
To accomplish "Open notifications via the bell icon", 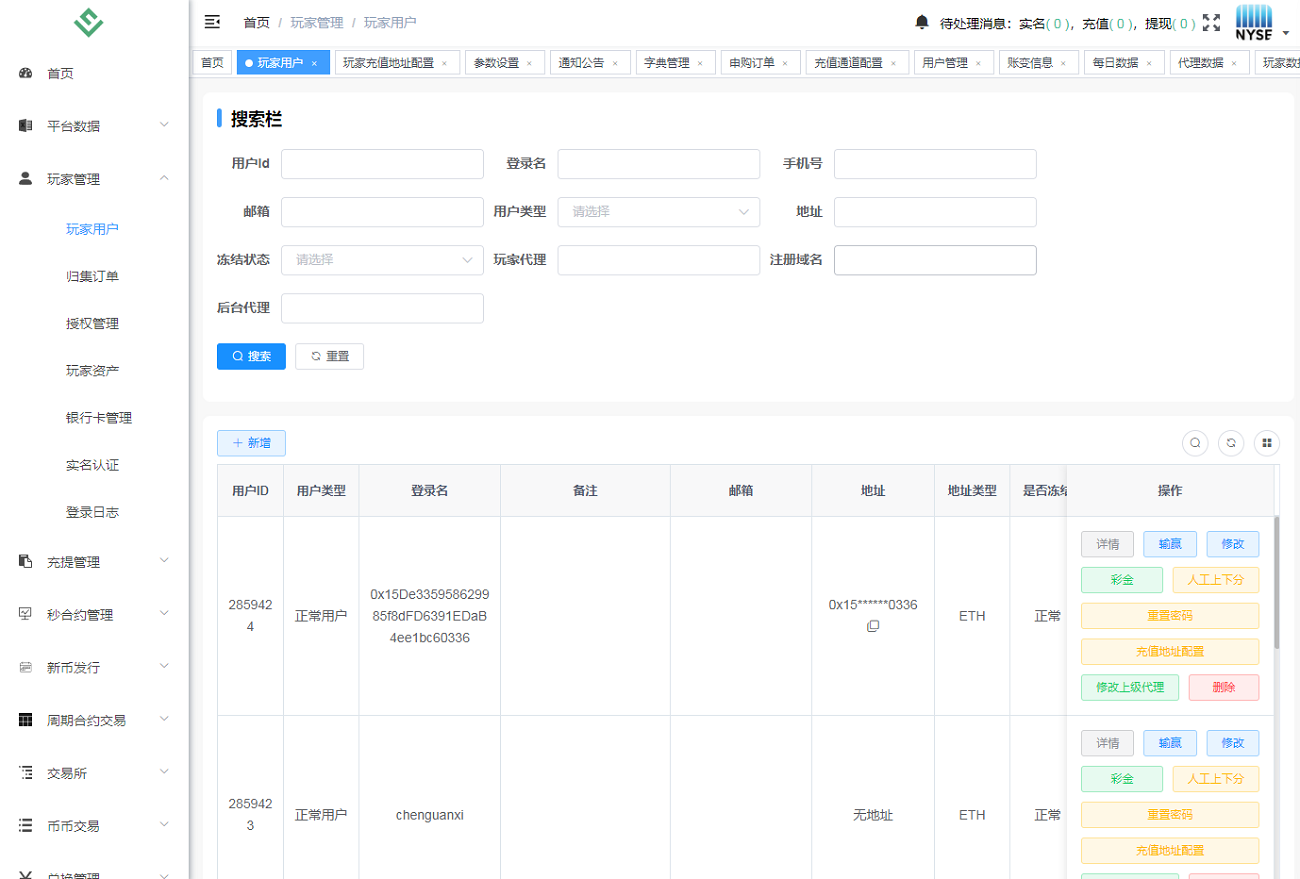I will click(x=922, y=22).
